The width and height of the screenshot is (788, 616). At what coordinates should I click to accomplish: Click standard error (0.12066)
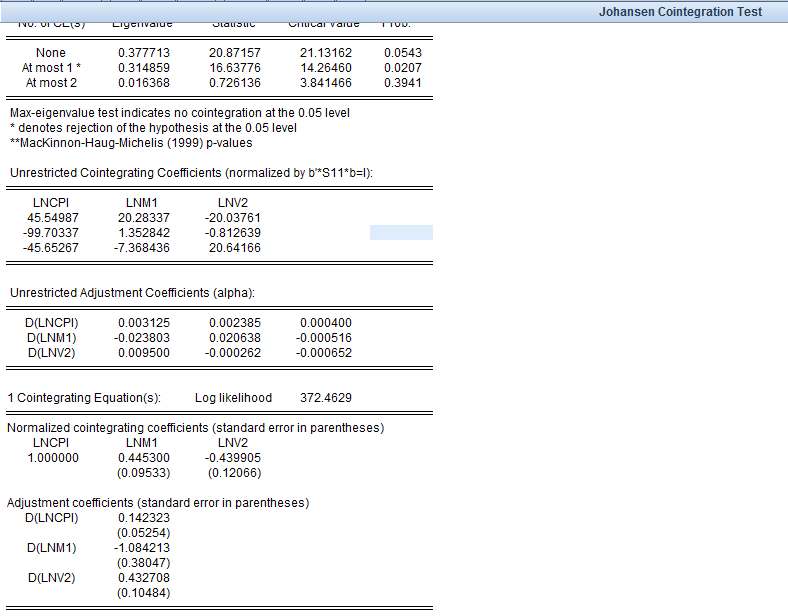(235, 473)
